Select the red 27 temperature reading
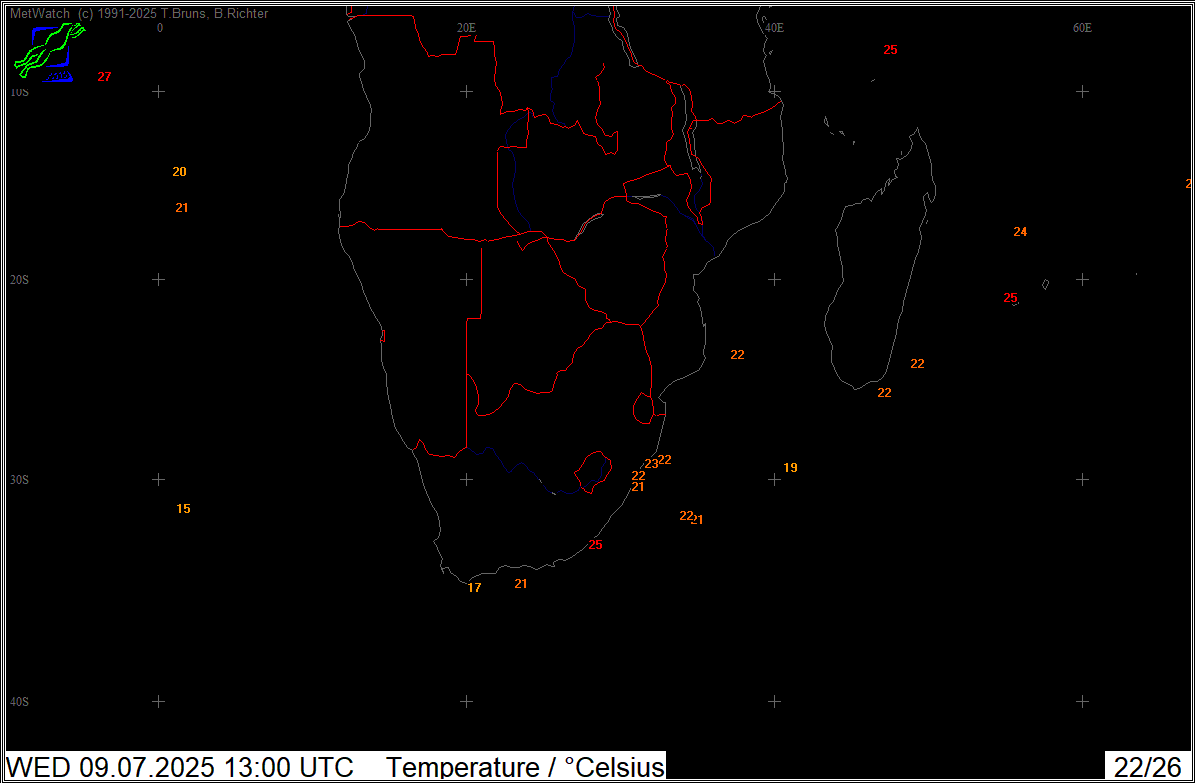 tap(104, 76)
